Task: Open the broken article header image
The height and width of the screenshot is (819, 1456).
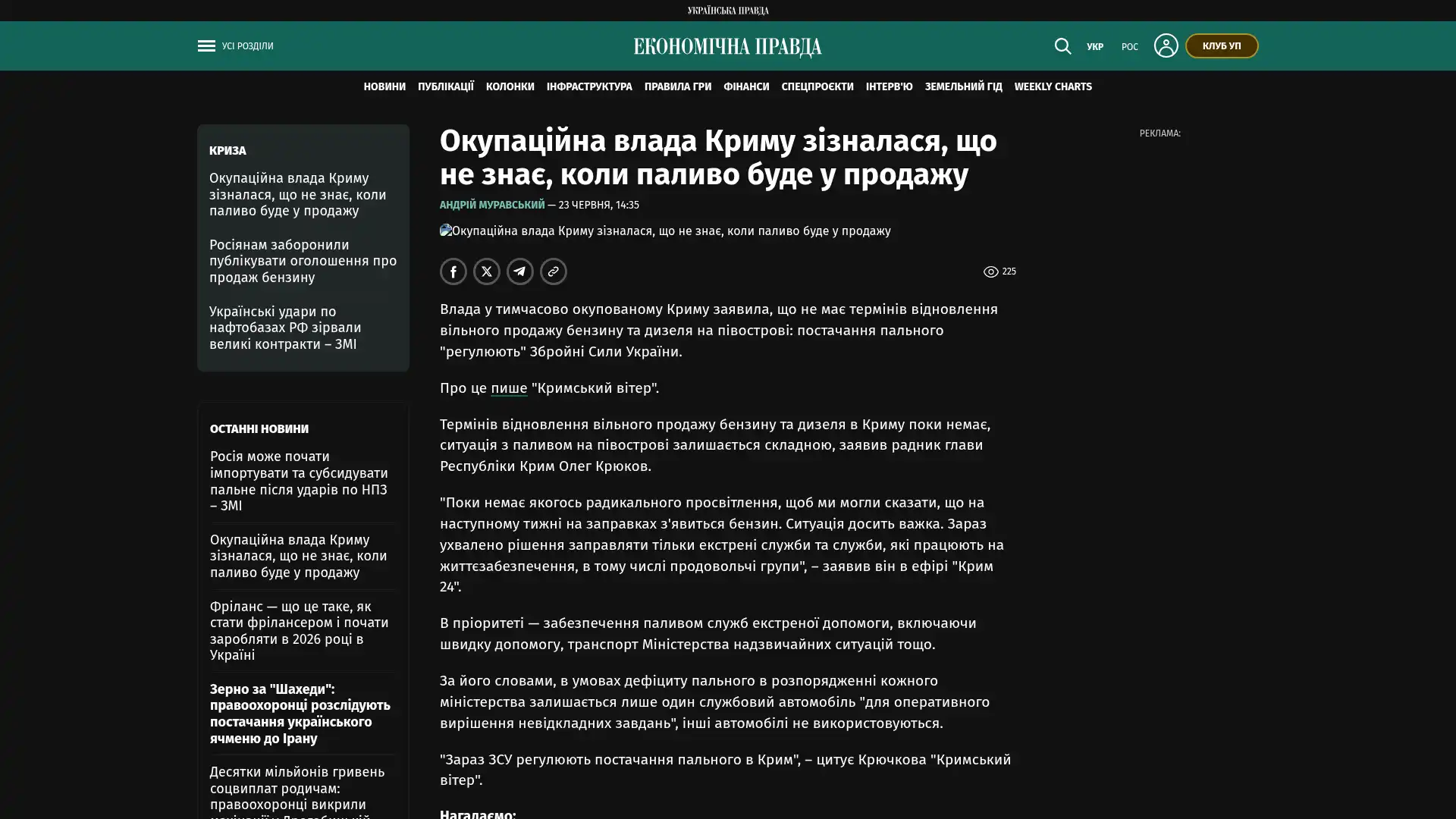Action: [665, 231]
